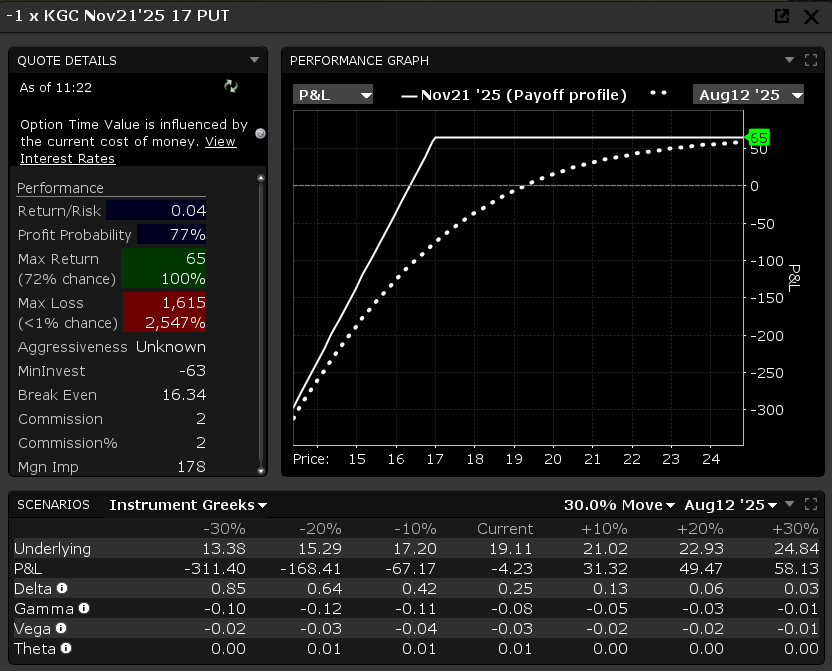Open the Instrument Greeks dropdown
The height and width of the screenshot is (671, 832).
(x=188, y=505)
